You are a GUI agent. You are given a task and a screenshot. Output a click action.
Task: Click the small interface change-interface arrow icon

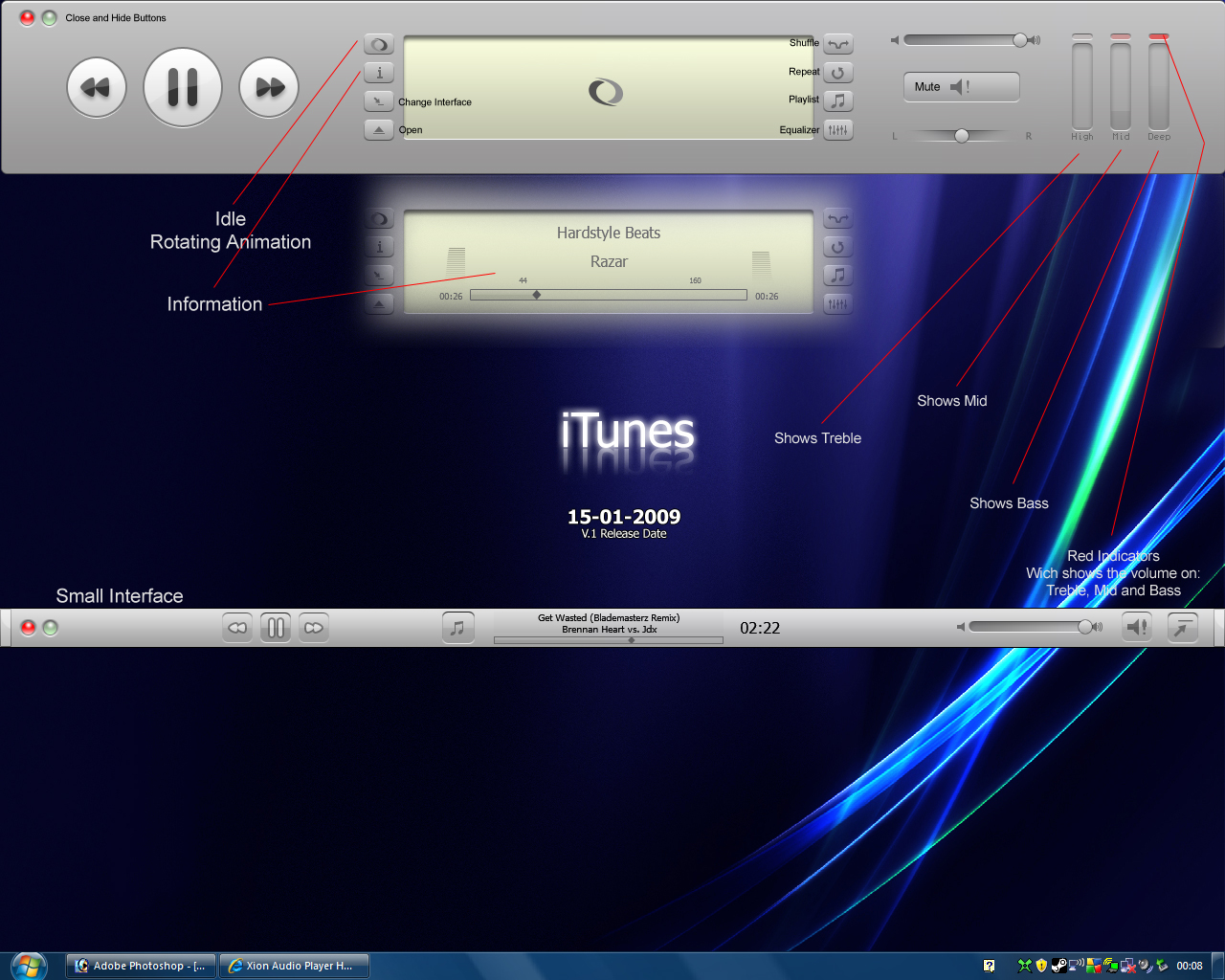pyautogui.click(x=1183, y=627)
